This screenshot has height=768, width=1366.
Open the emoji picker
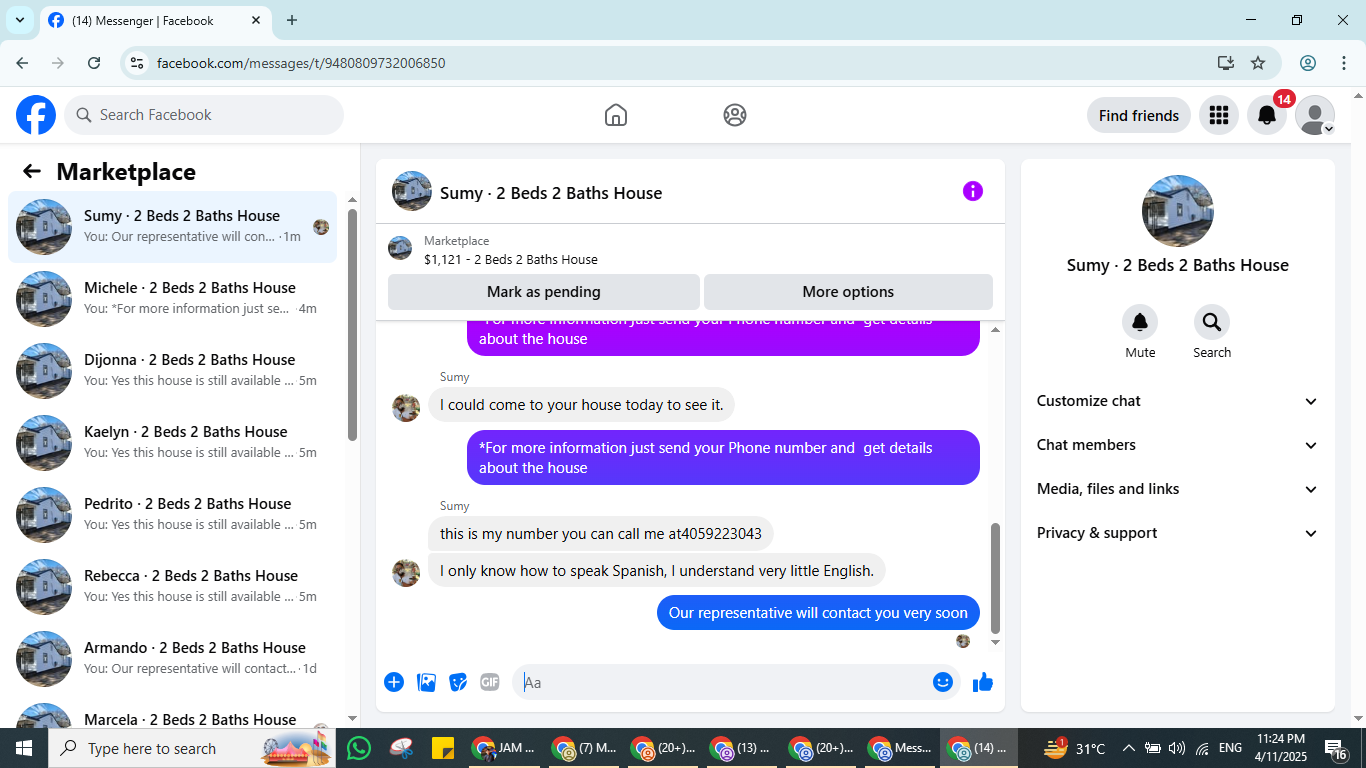(943, 682)
